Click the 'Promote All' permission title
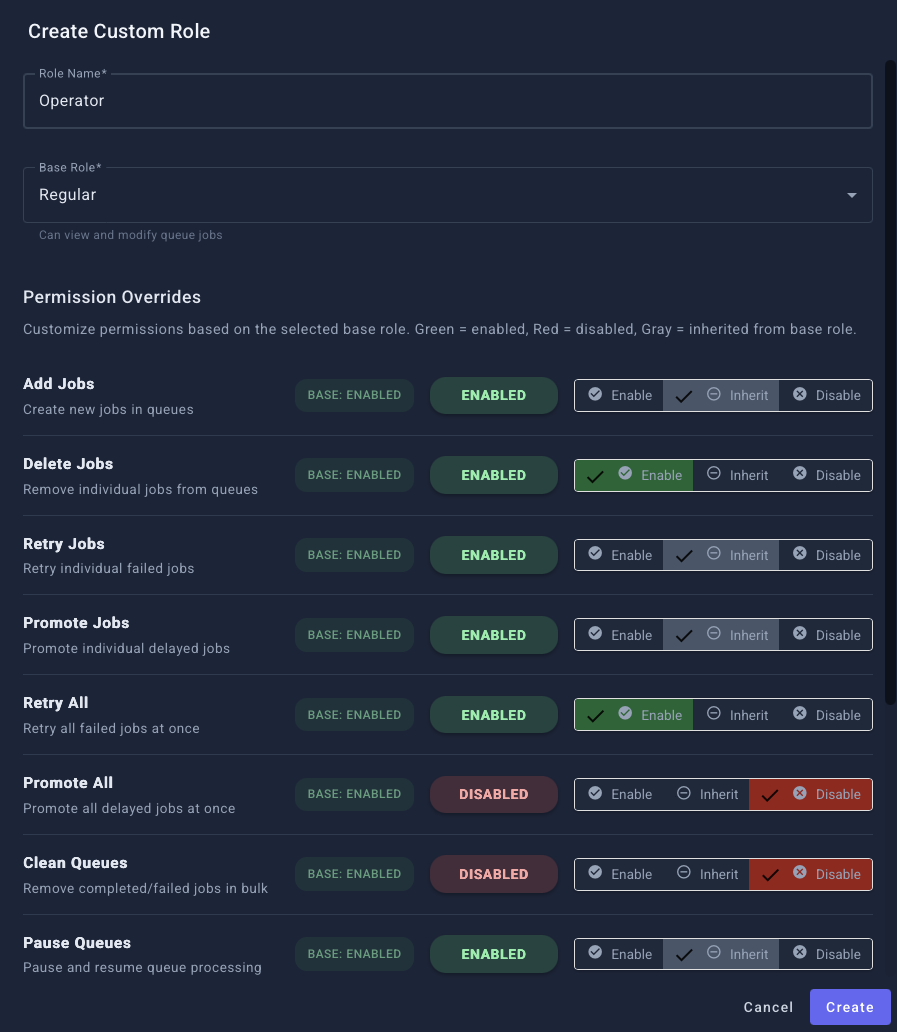Image resolution: width=897 pixels, height=1032 pixels. [68, 783]
